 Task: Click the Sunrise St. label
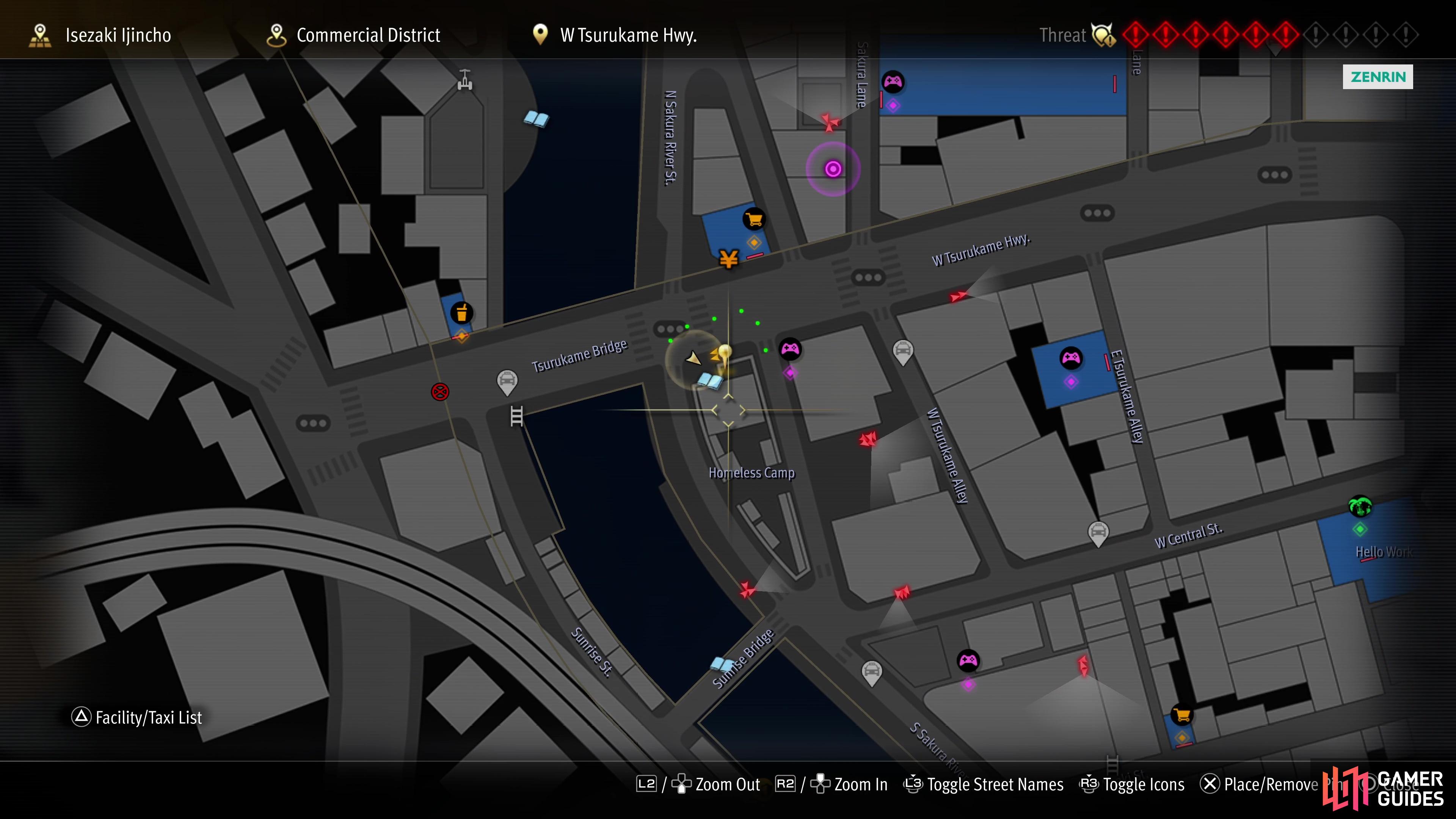pos(591,652)
